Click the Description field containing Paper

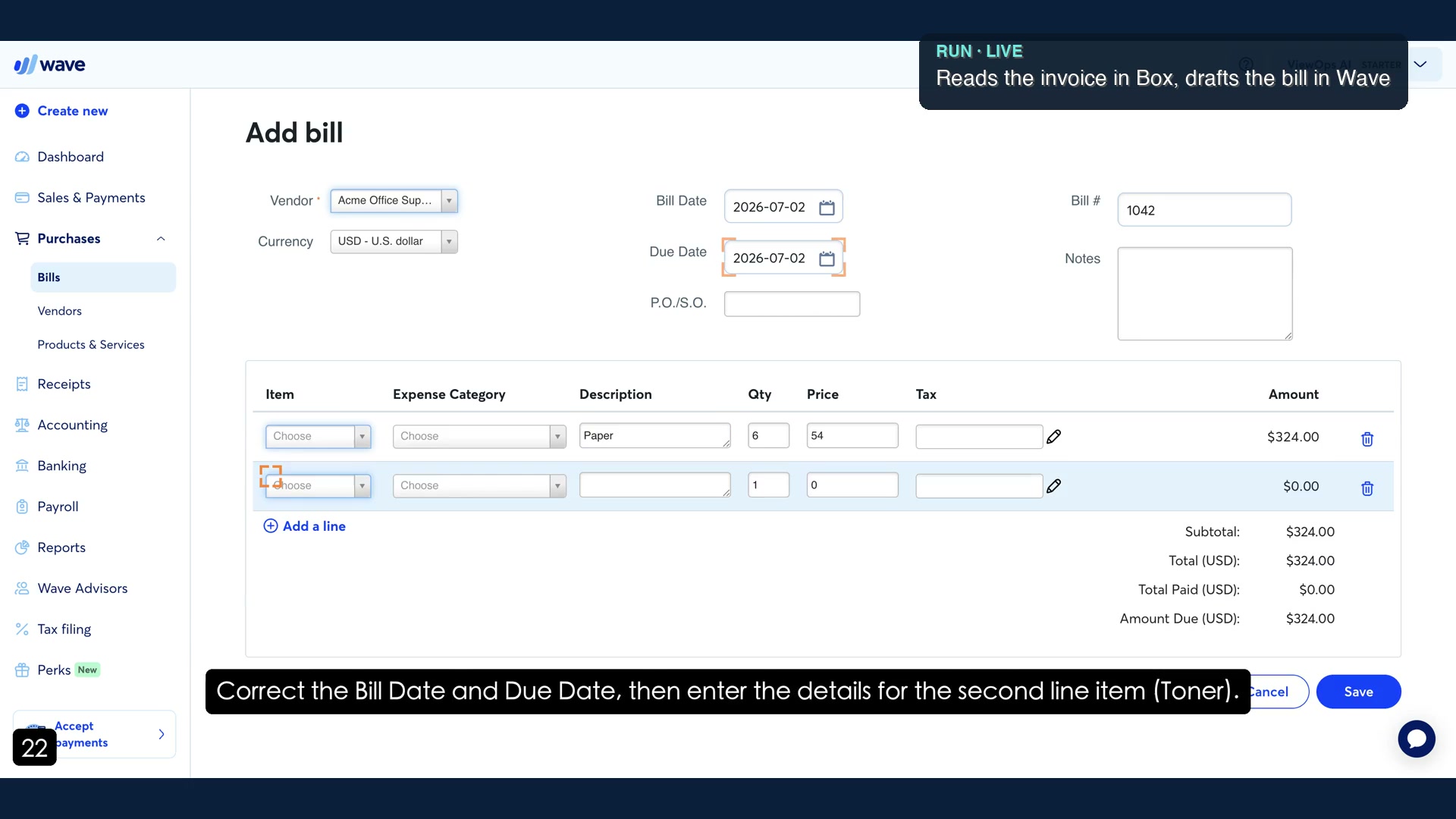654,436
